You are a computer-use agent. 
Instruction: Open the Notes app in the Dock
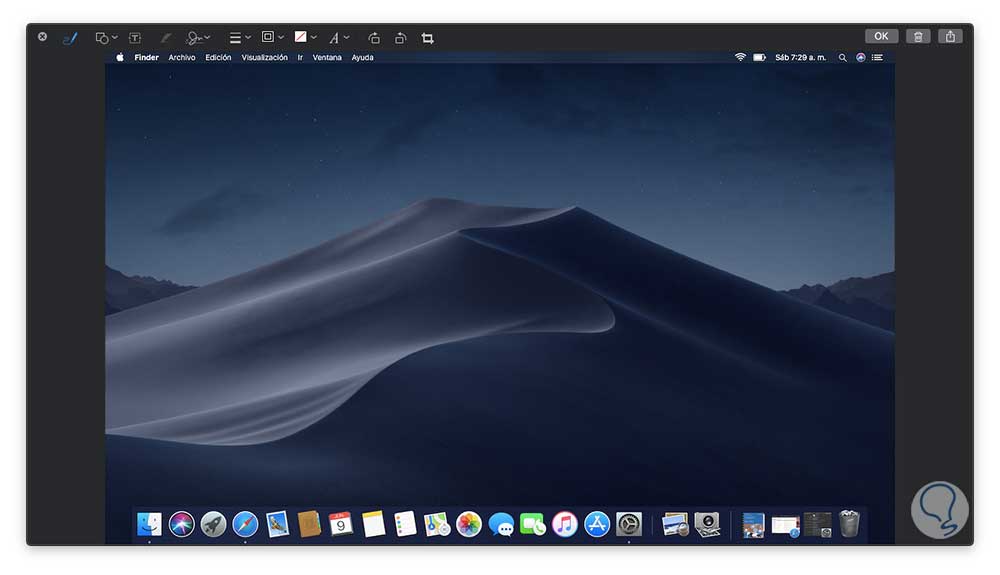[373, 525]
